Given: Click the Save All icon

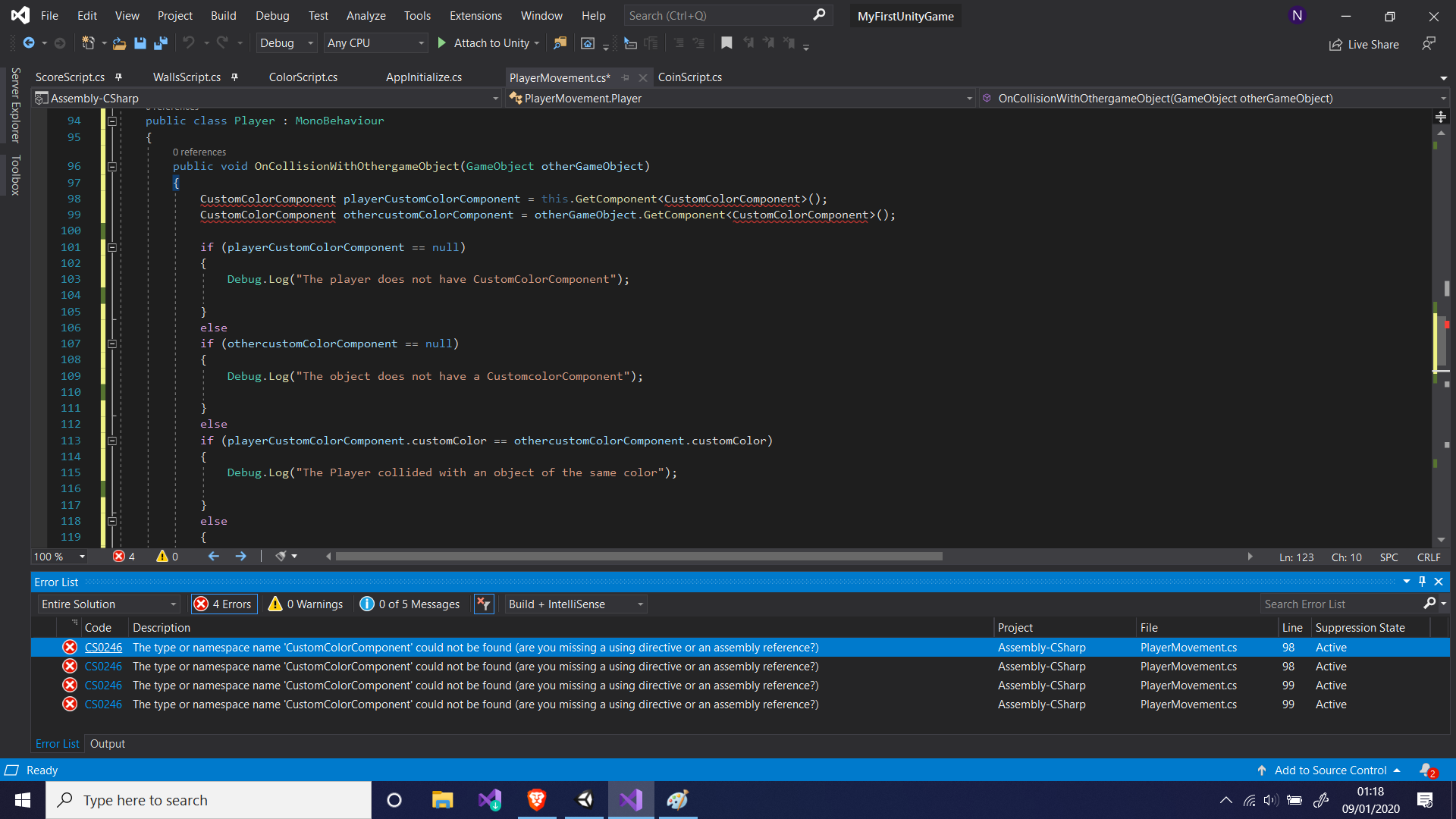Looking at the screenshot, I should [x=160, y=43].
